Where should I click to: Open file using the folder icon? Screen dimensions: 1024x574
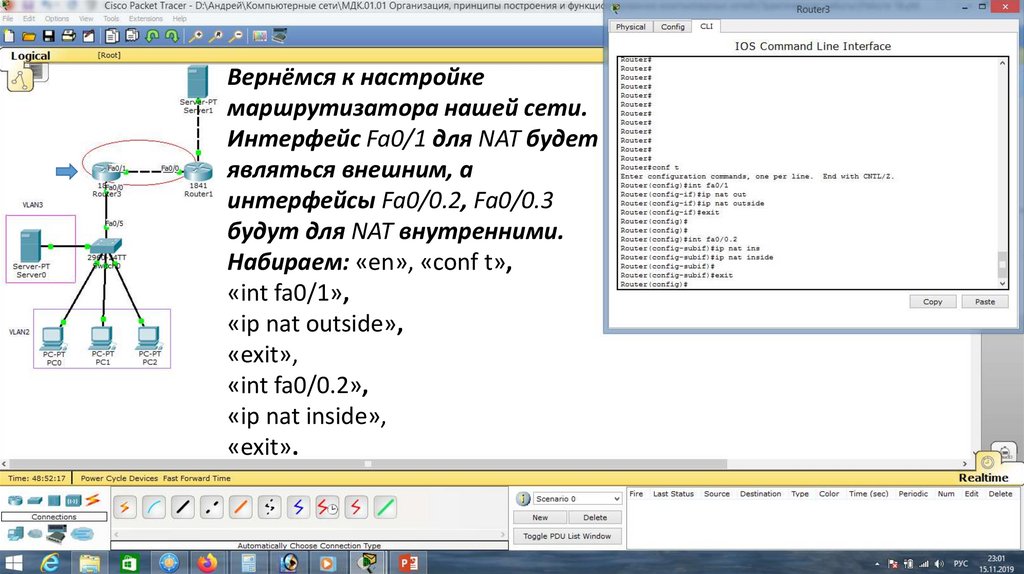[x=29, y=37]
